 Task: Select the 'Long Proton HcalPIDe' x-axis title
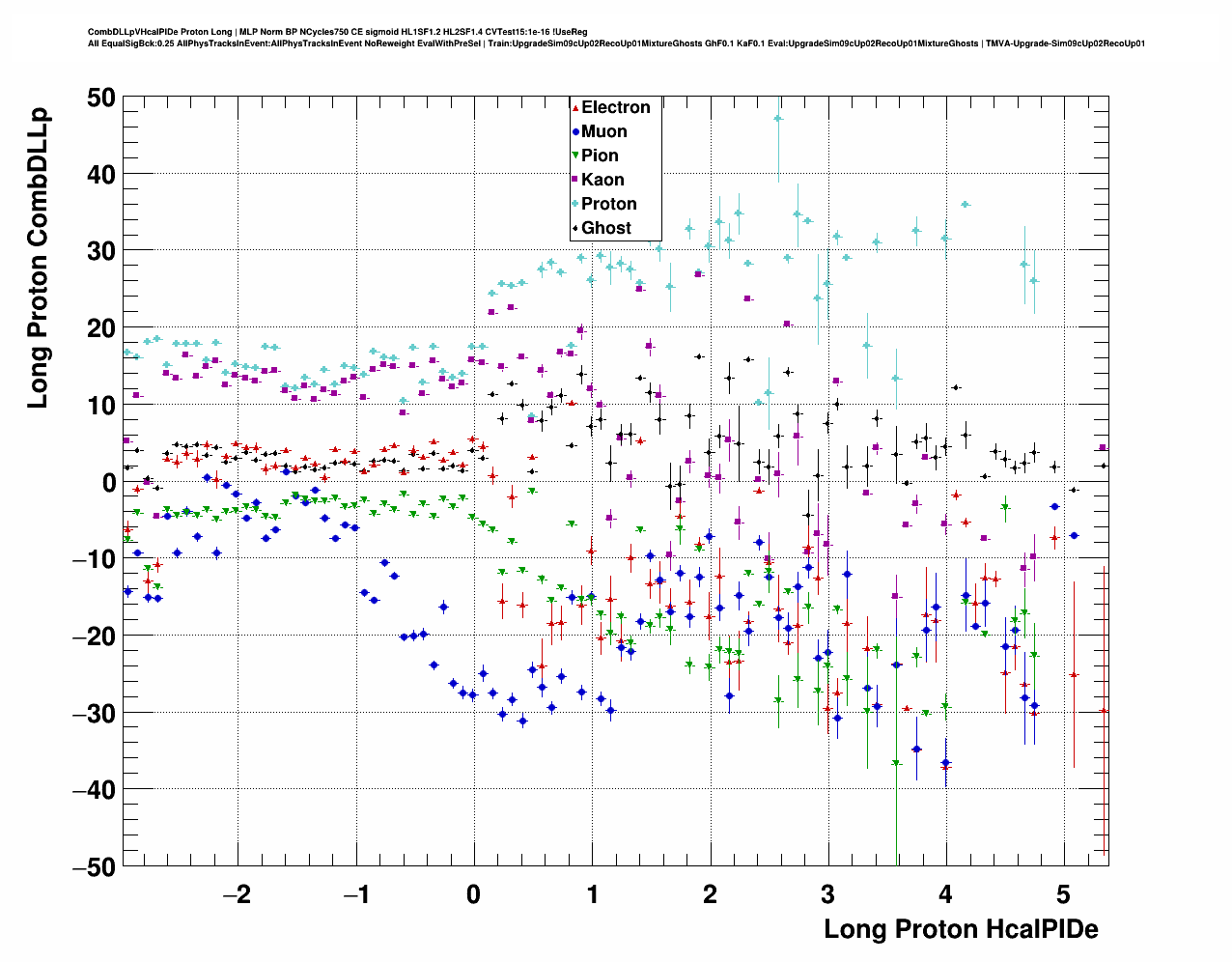[961, 929]
